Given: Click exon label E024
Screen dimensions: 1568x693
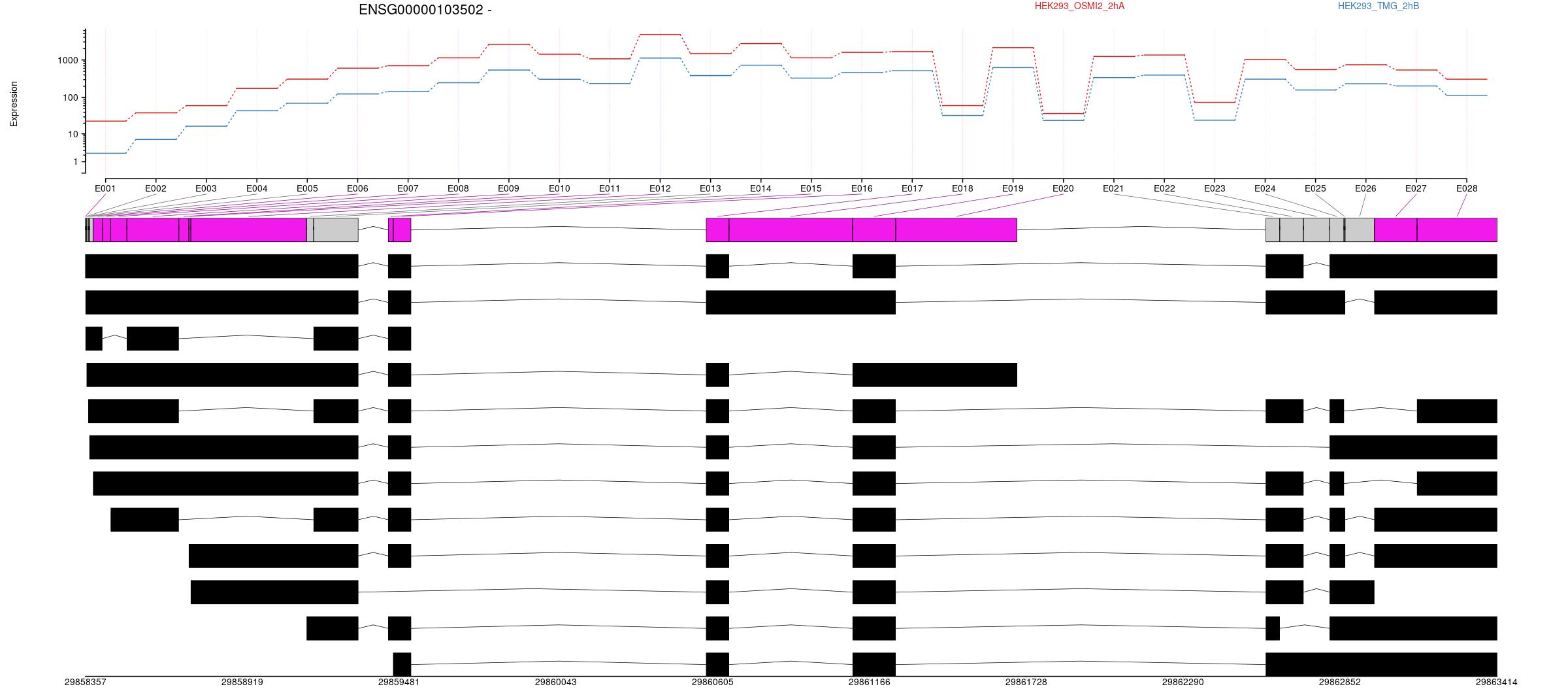Looking at the screenshot, I should point(1265,189).
